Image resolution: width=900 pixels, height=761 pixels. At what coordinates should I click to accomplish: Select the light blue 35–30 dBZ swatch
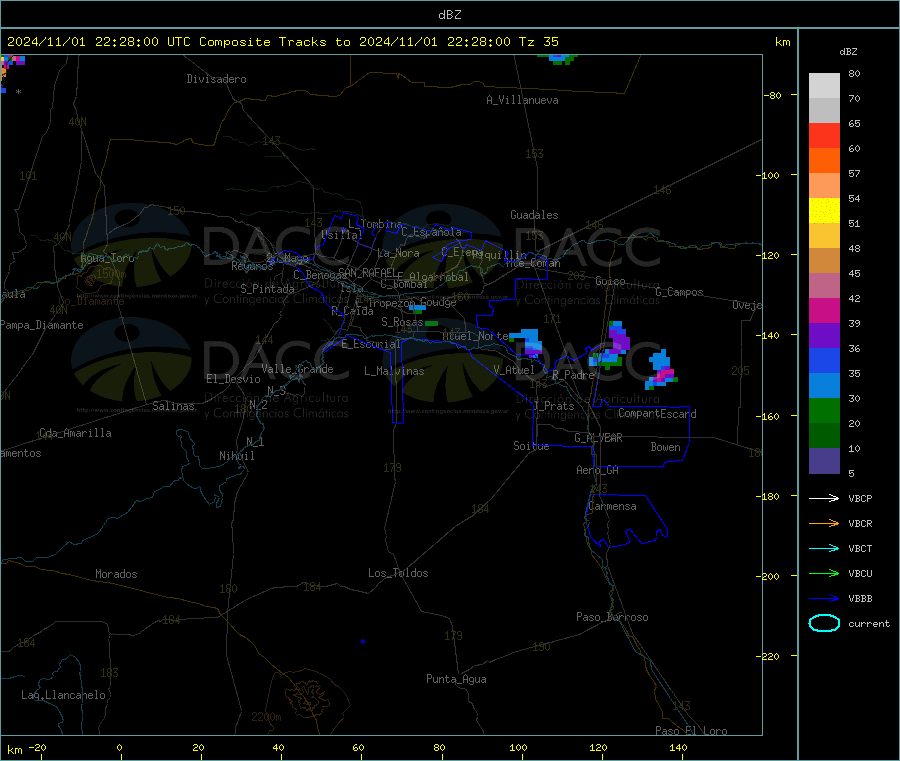(824, 385)
